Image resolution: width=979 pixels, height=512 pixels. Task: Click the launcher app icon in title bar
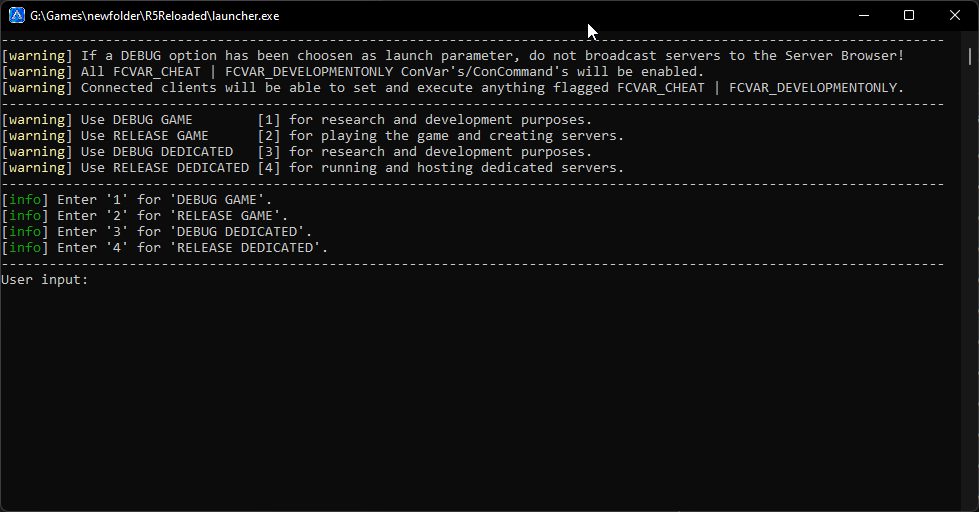tap(16, 15)
